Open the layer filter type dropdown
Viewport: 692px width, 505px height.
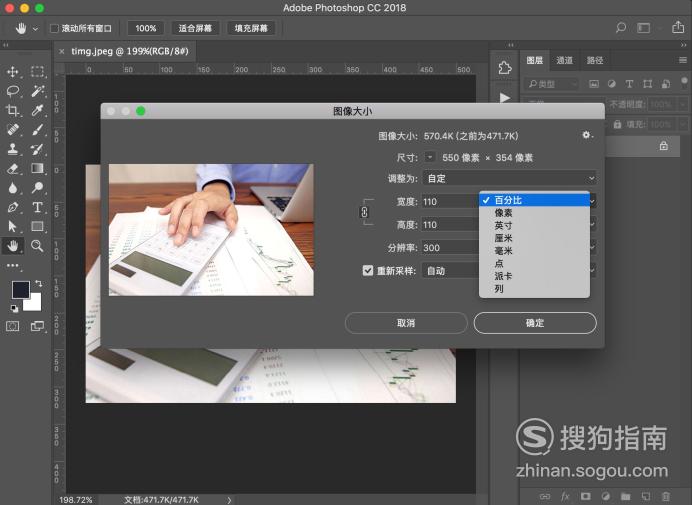pos(552,83)
